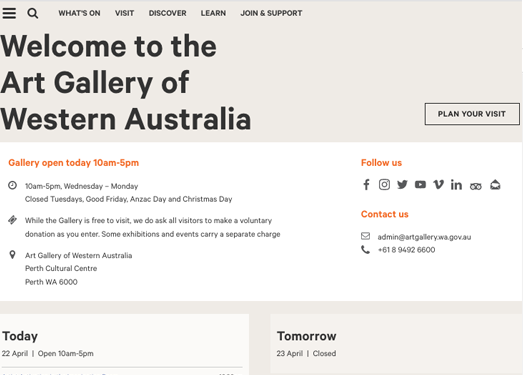Visit the Twitter bird icon
This screenshot has height=375, width=523.
402,184
